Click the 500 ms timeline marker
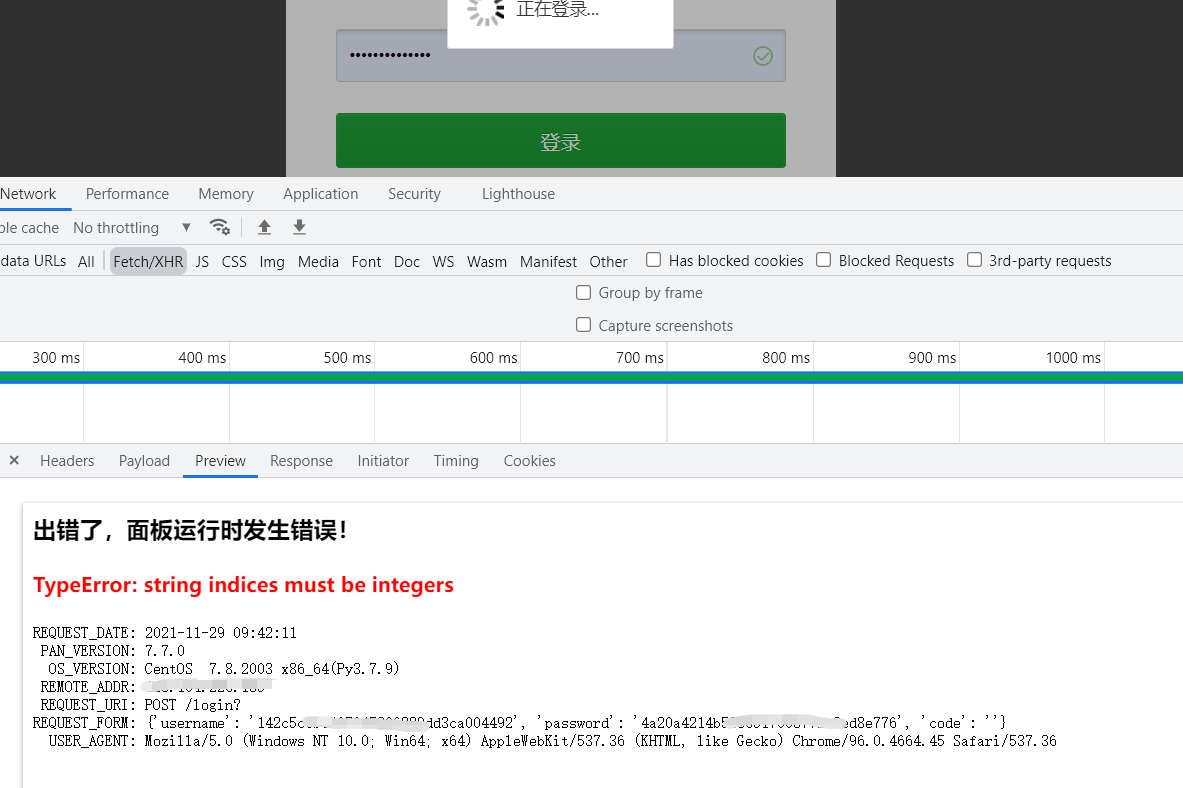Screen dimensions: 1183x788 click(347, 358)
